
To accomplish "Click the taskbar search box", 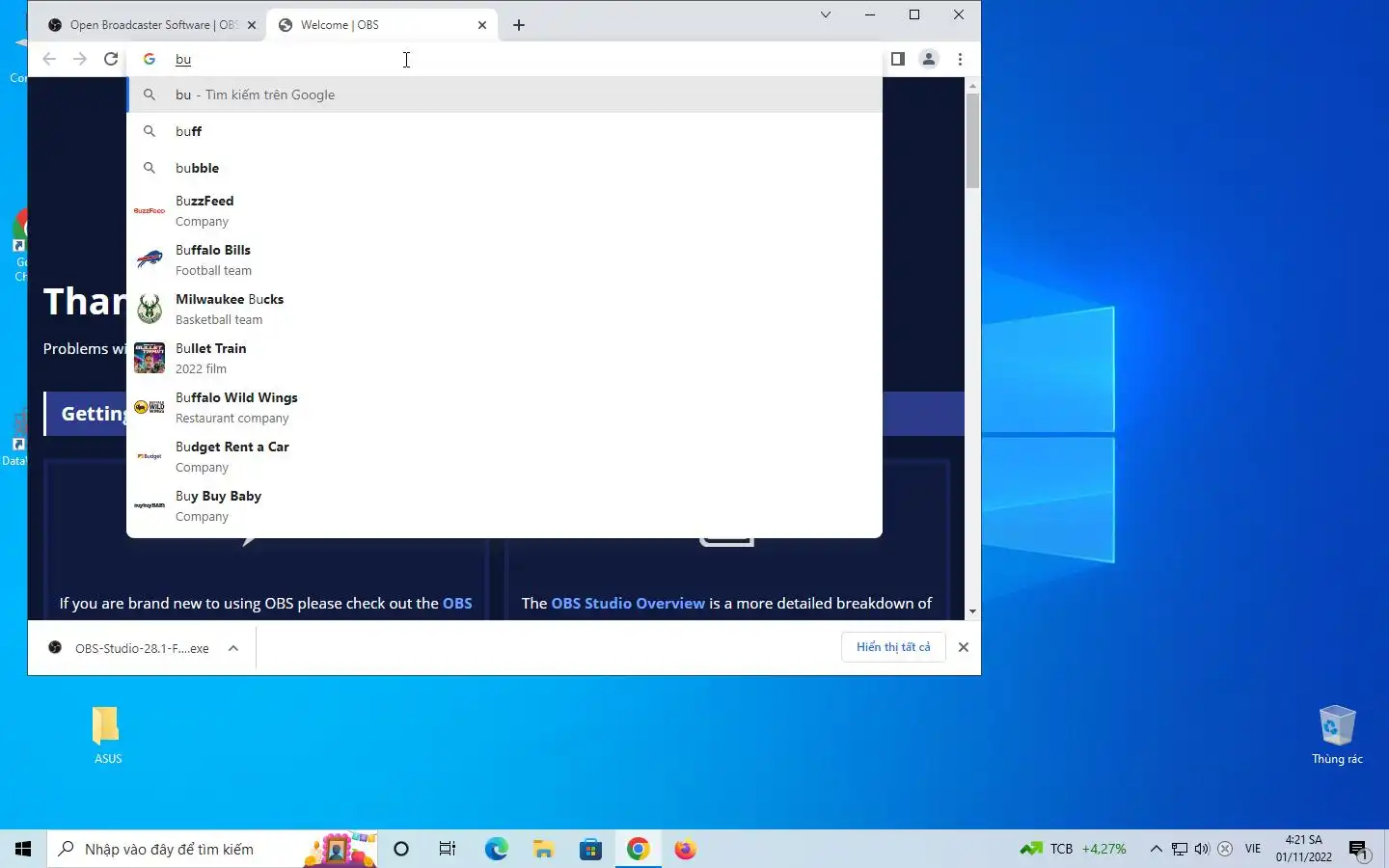I will coord(212,849).
